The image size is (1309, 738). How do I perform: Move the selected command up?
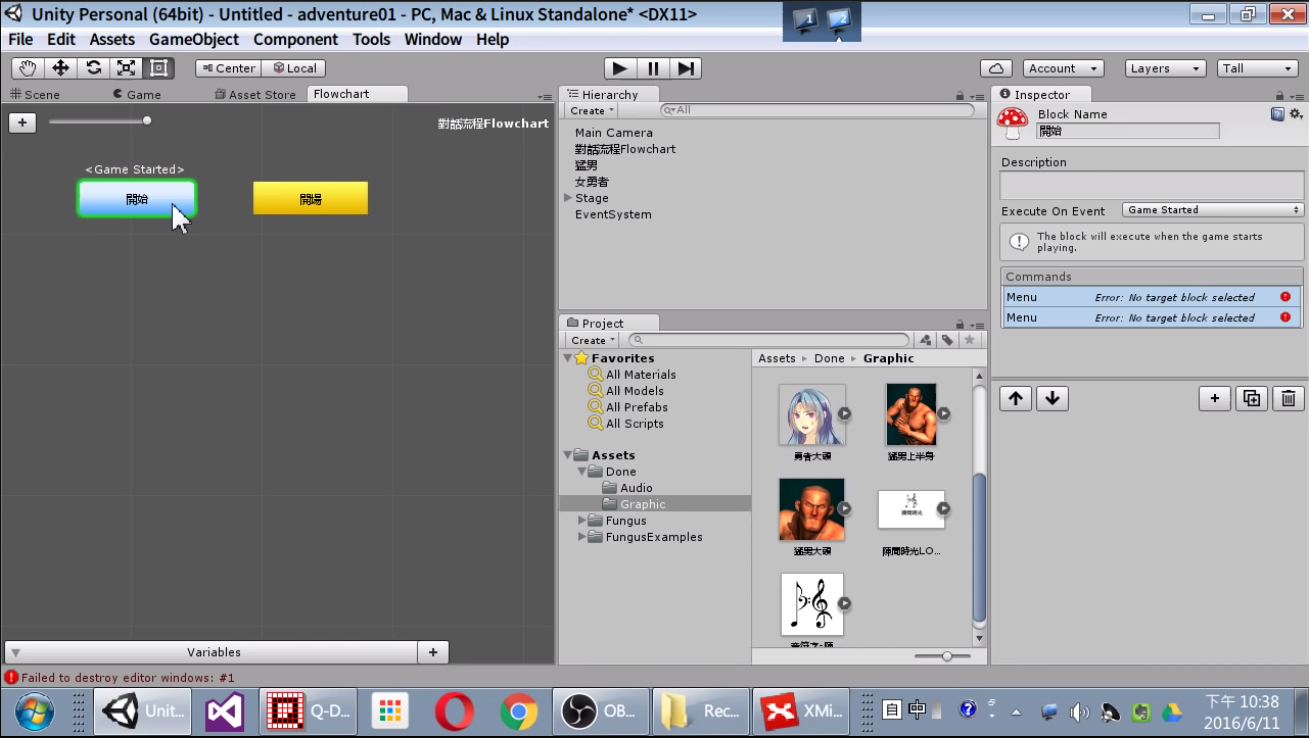tap(1016, 398)
